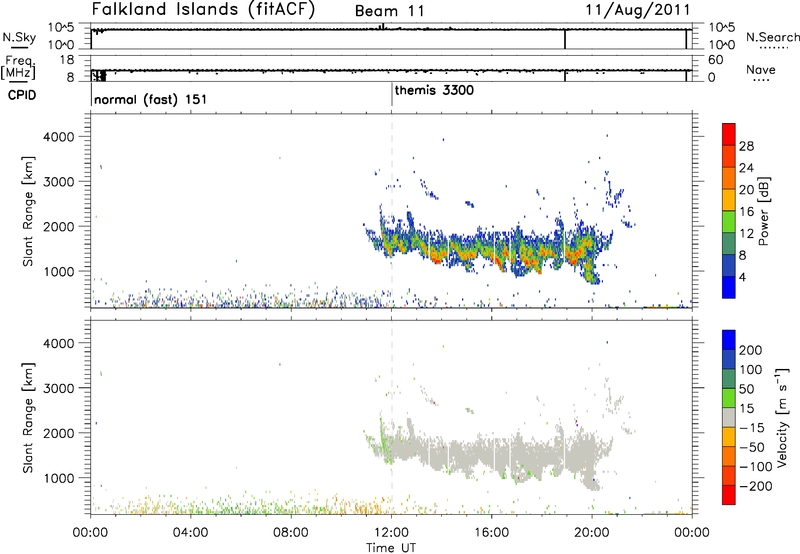Click the 'Beam 11' label

(390, 11)
